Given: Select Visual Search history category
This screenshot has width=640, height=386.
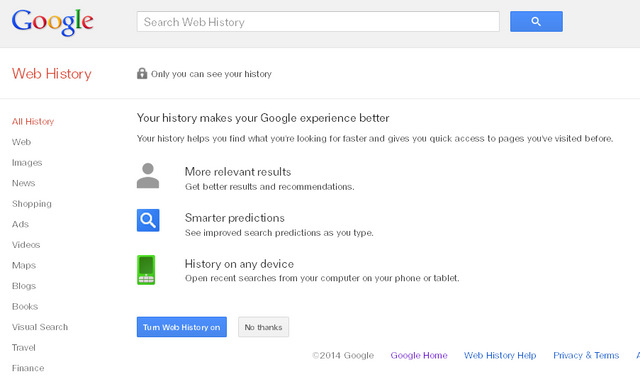Looking at the screenshot, I should pos(40,327).
